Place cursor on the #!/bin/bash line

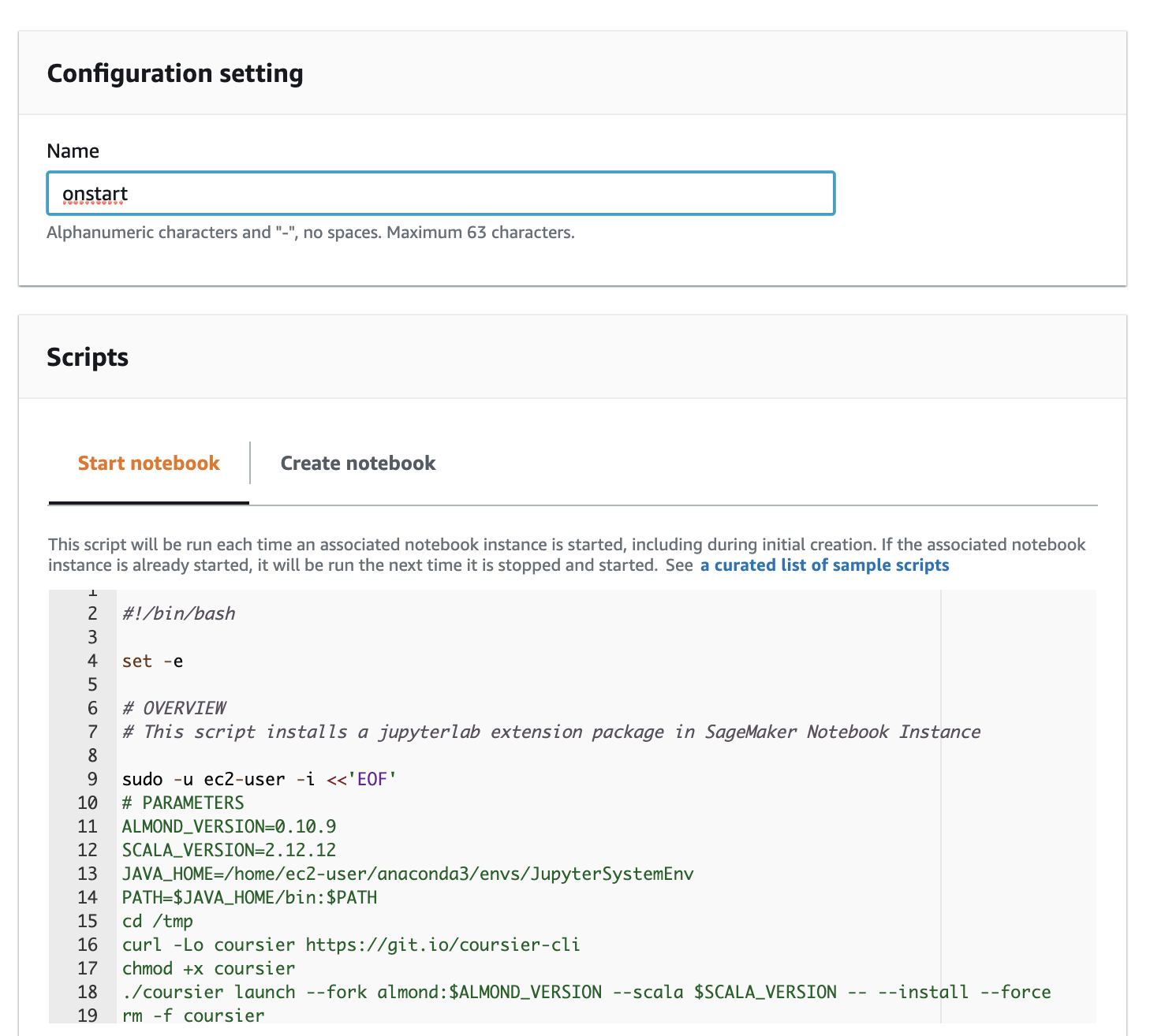pos(179,613)
